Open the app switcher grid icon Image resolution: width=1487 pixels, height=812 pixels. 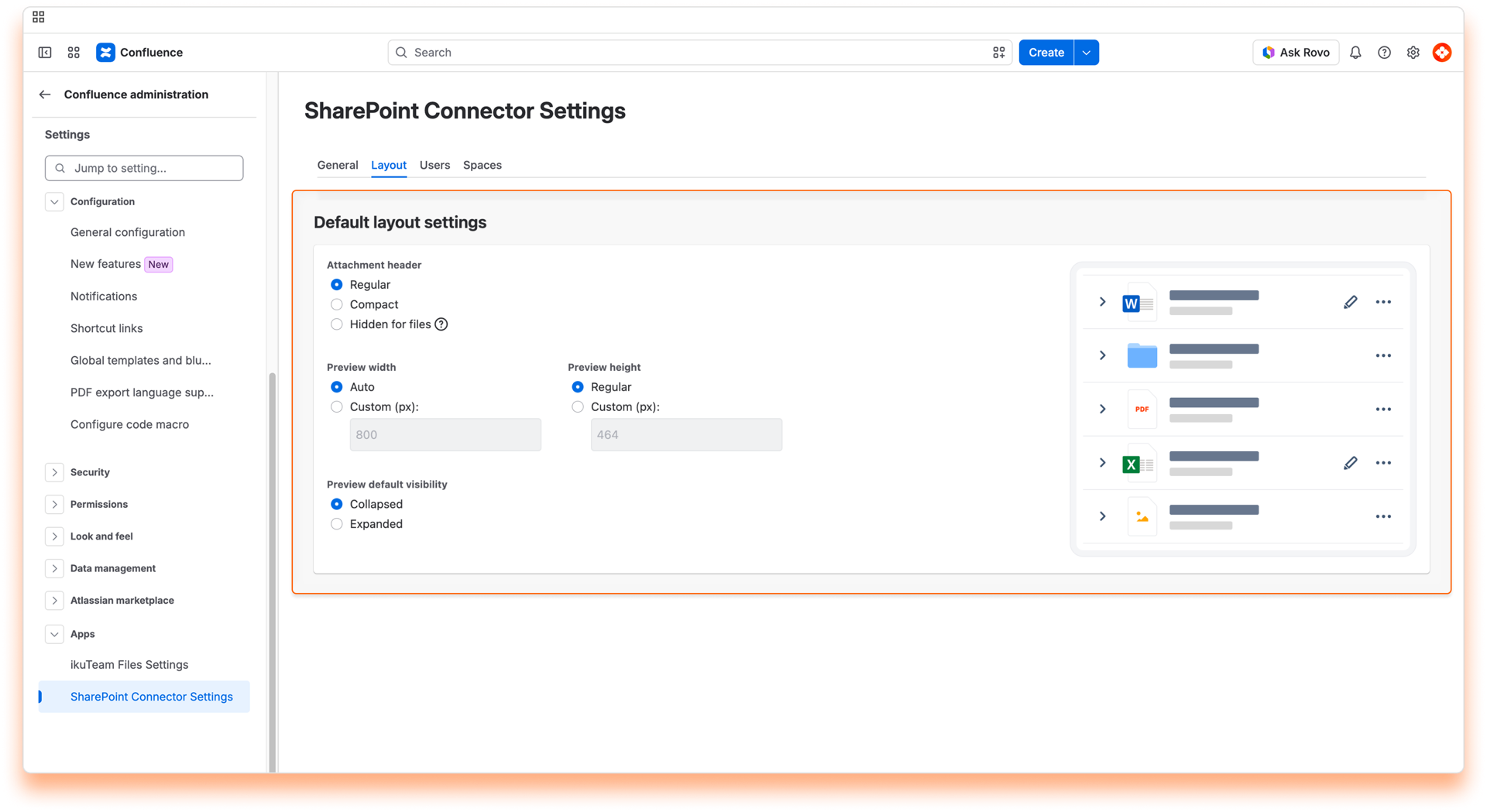coord(74,53)
